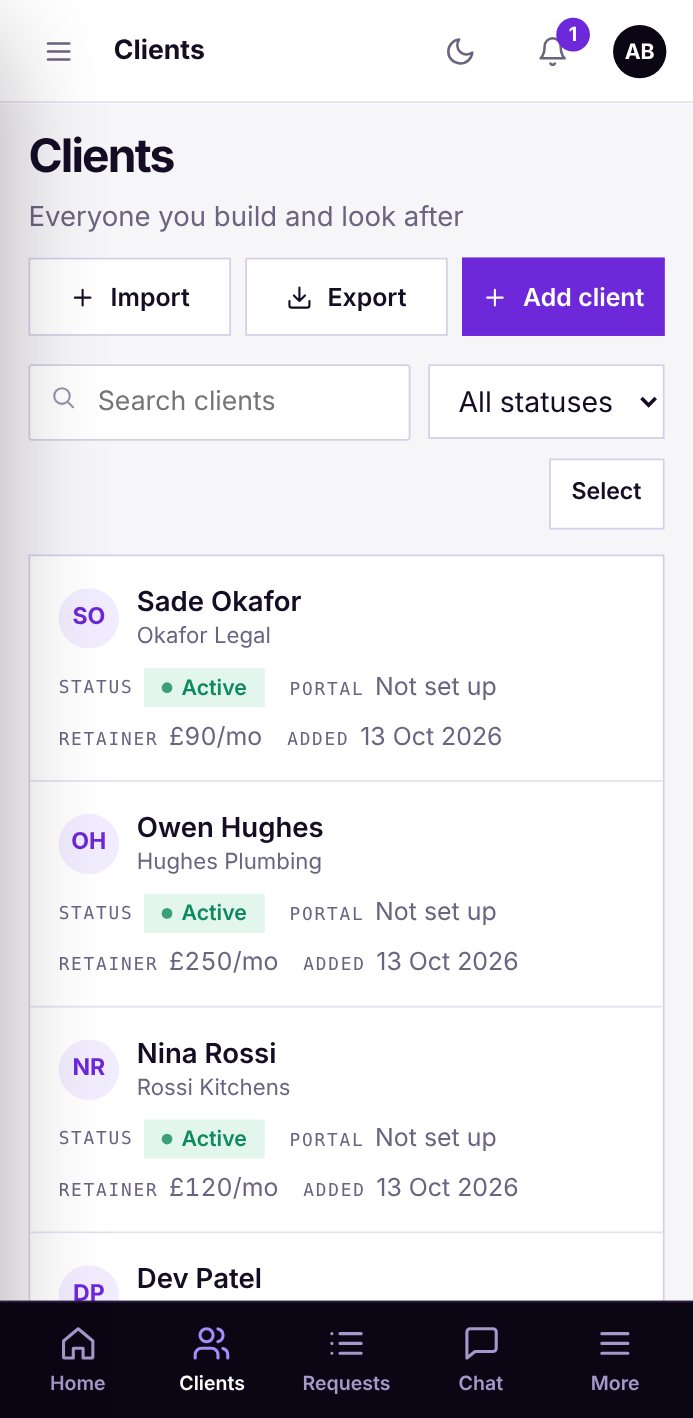Go to Home tab
The width and height of the screenshot is (693, 1418).
point(78,1360)
